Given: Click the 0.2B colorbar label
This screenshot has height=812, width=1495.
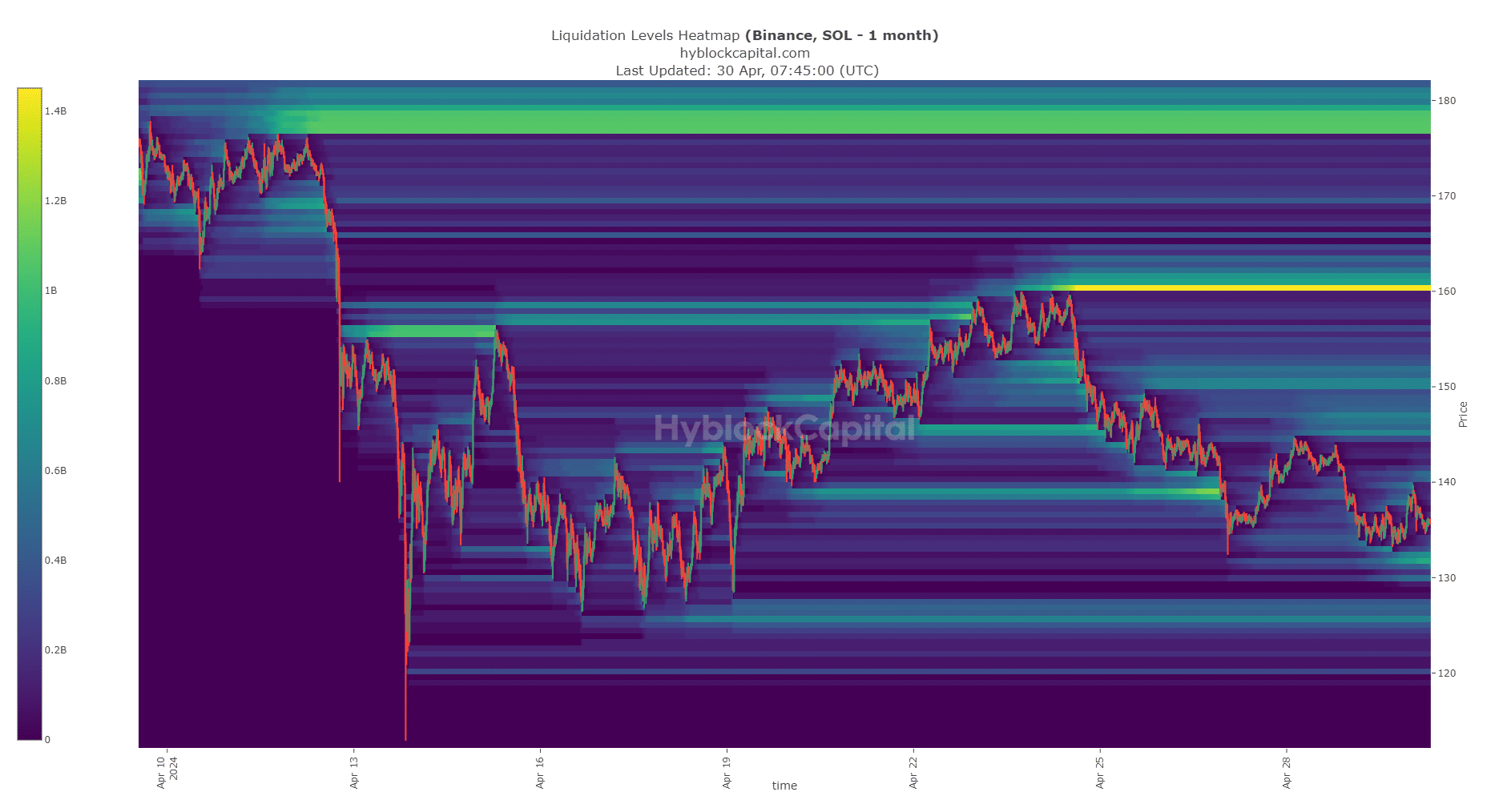Looking at the screenshot, I should pos(55,649).
